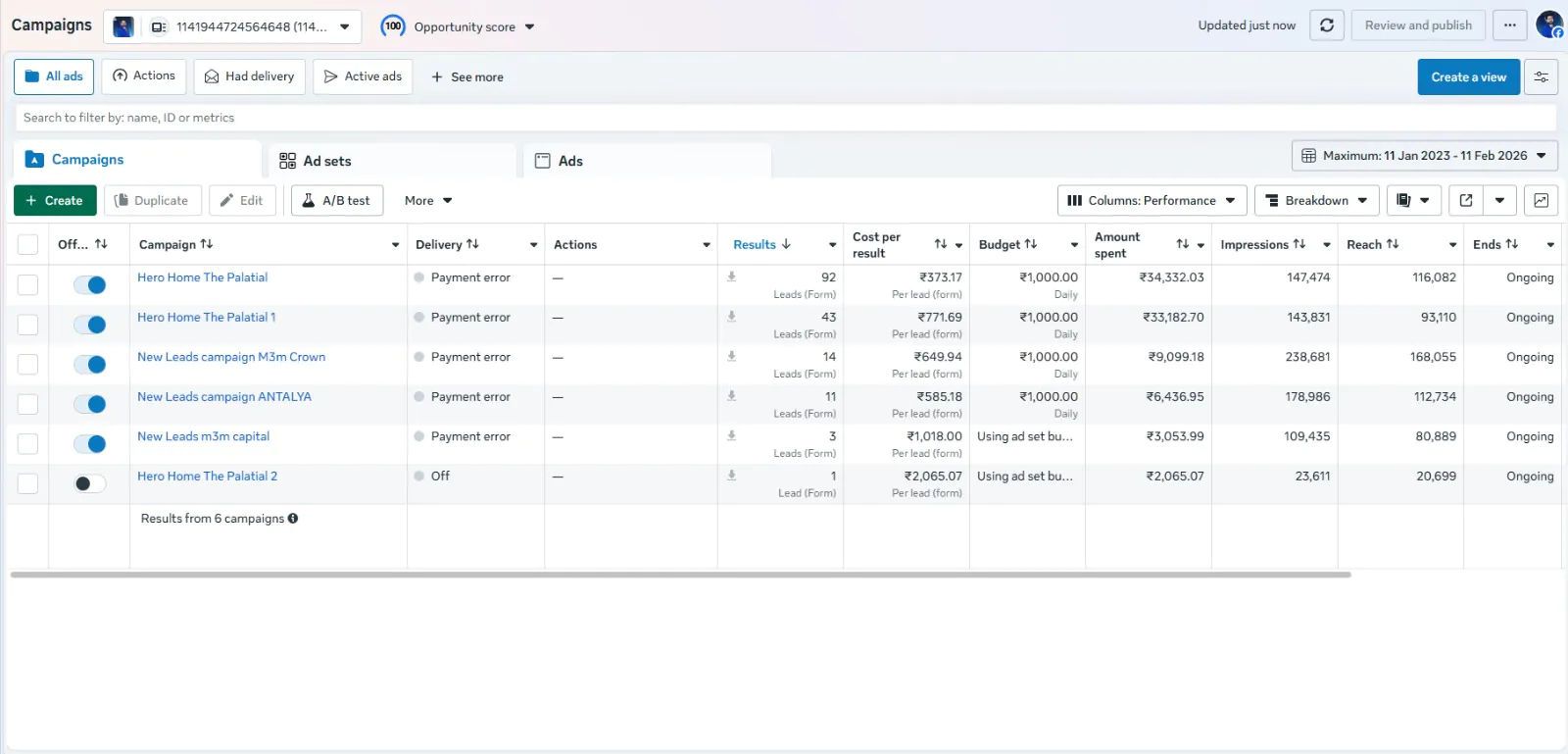Sort by Cost per result arrows
1568x754 pixels.
pos(941,244)
